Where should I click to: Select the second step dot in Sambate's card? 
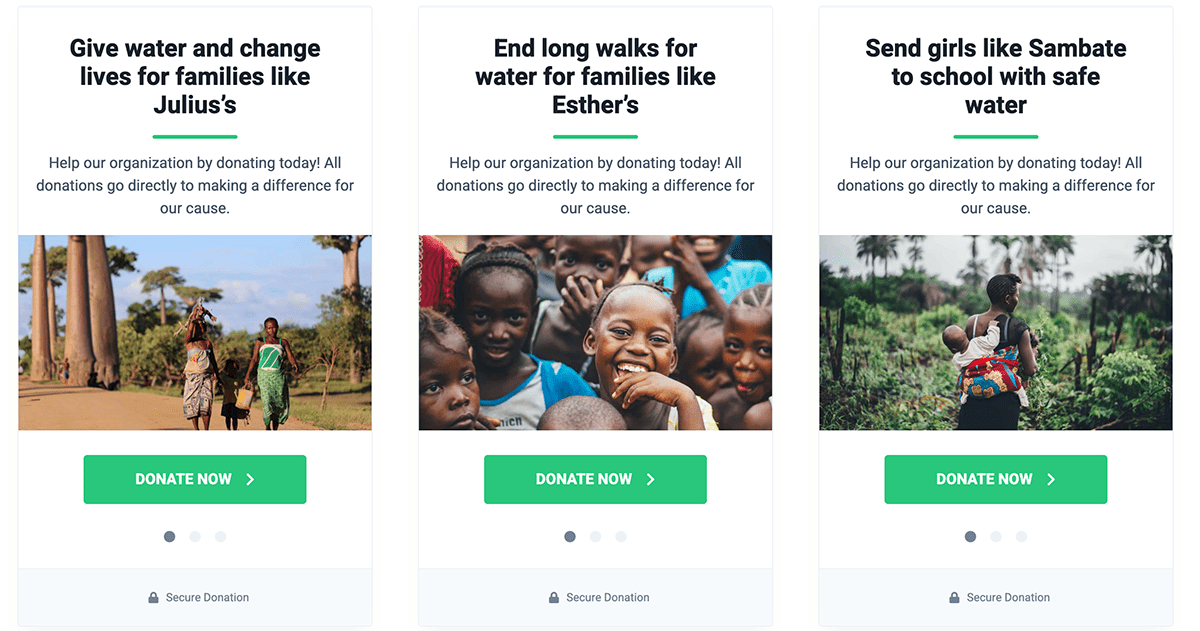[996, 537]
